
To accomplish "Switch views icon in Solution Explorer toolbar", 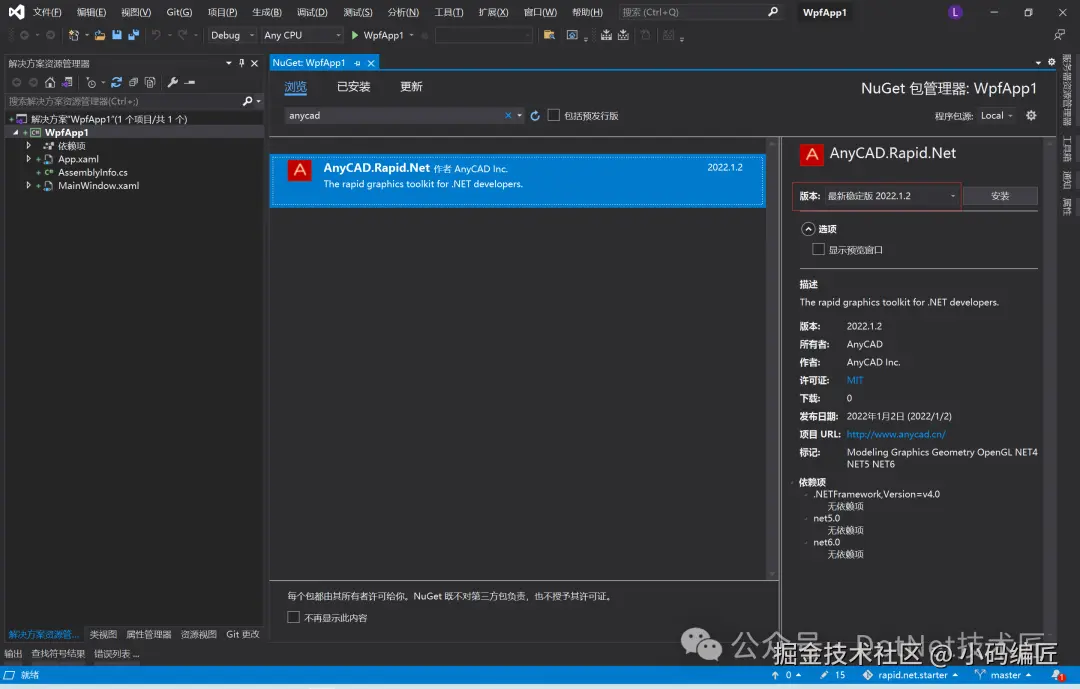I will click(67, 83).
